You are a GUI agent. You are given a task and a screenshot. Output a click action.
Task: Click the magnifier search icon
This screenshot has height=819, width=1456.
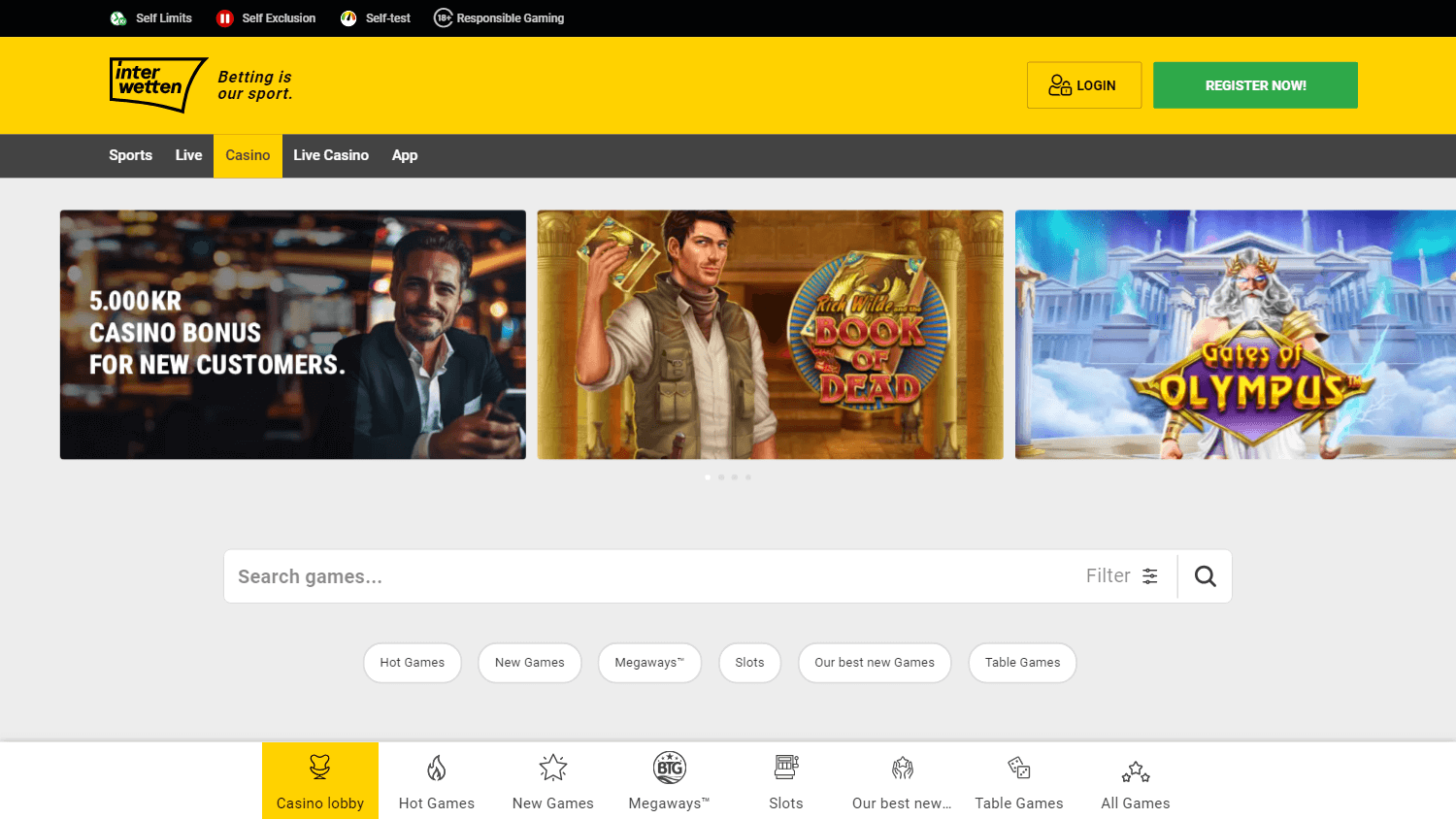tap(1205, 576)
